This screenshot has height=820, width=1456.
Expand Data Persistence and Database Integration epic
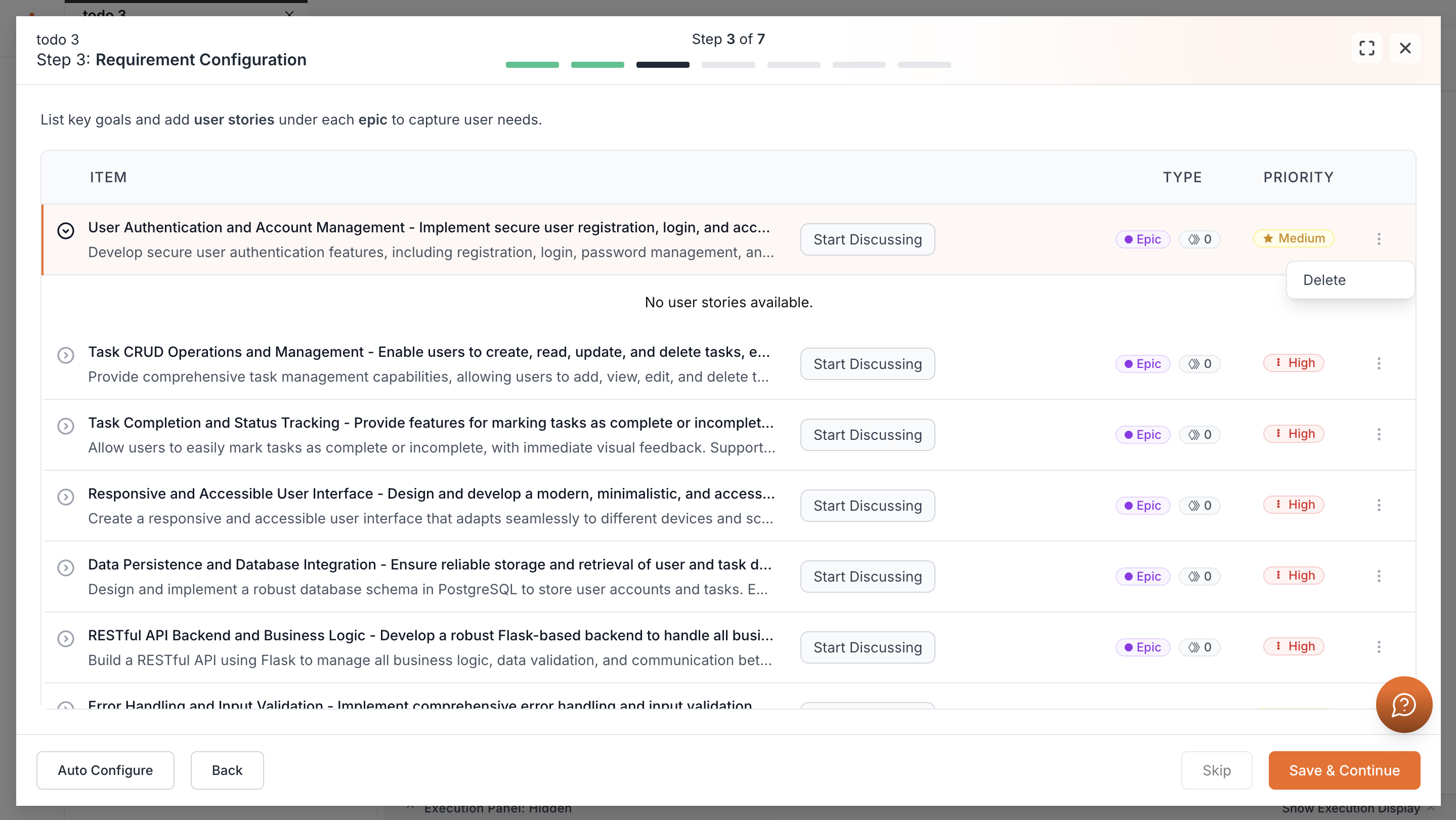pos(66,568)
